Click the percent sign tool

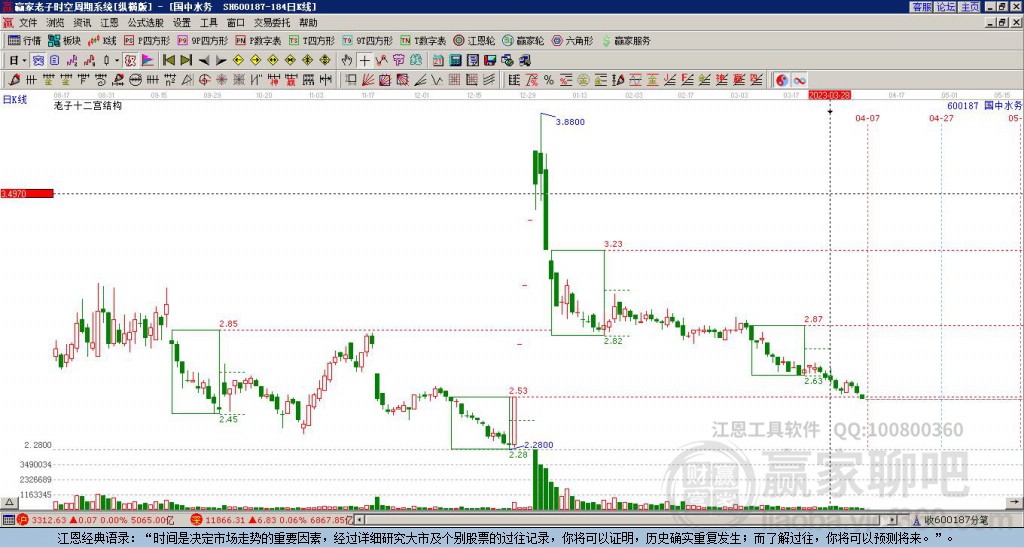click(x=548, y=79)
